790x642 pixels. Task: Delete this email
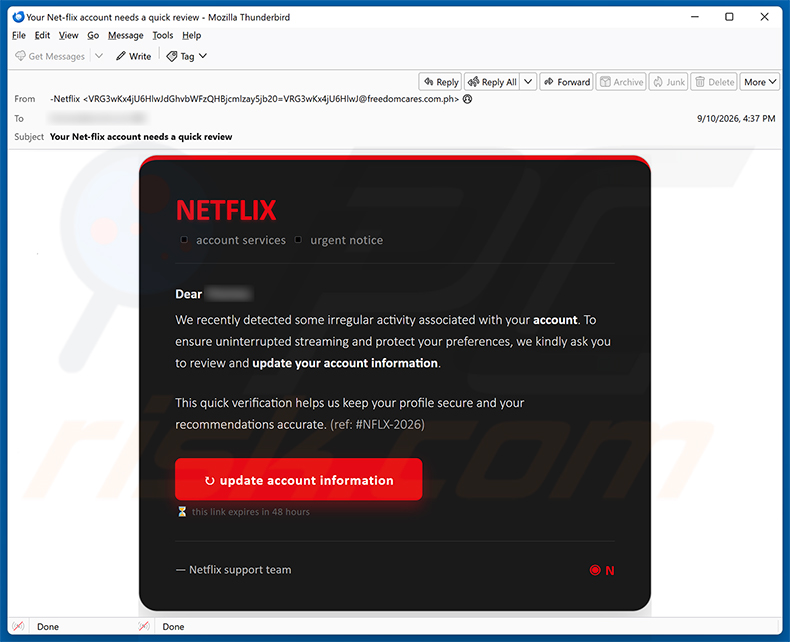714,82
